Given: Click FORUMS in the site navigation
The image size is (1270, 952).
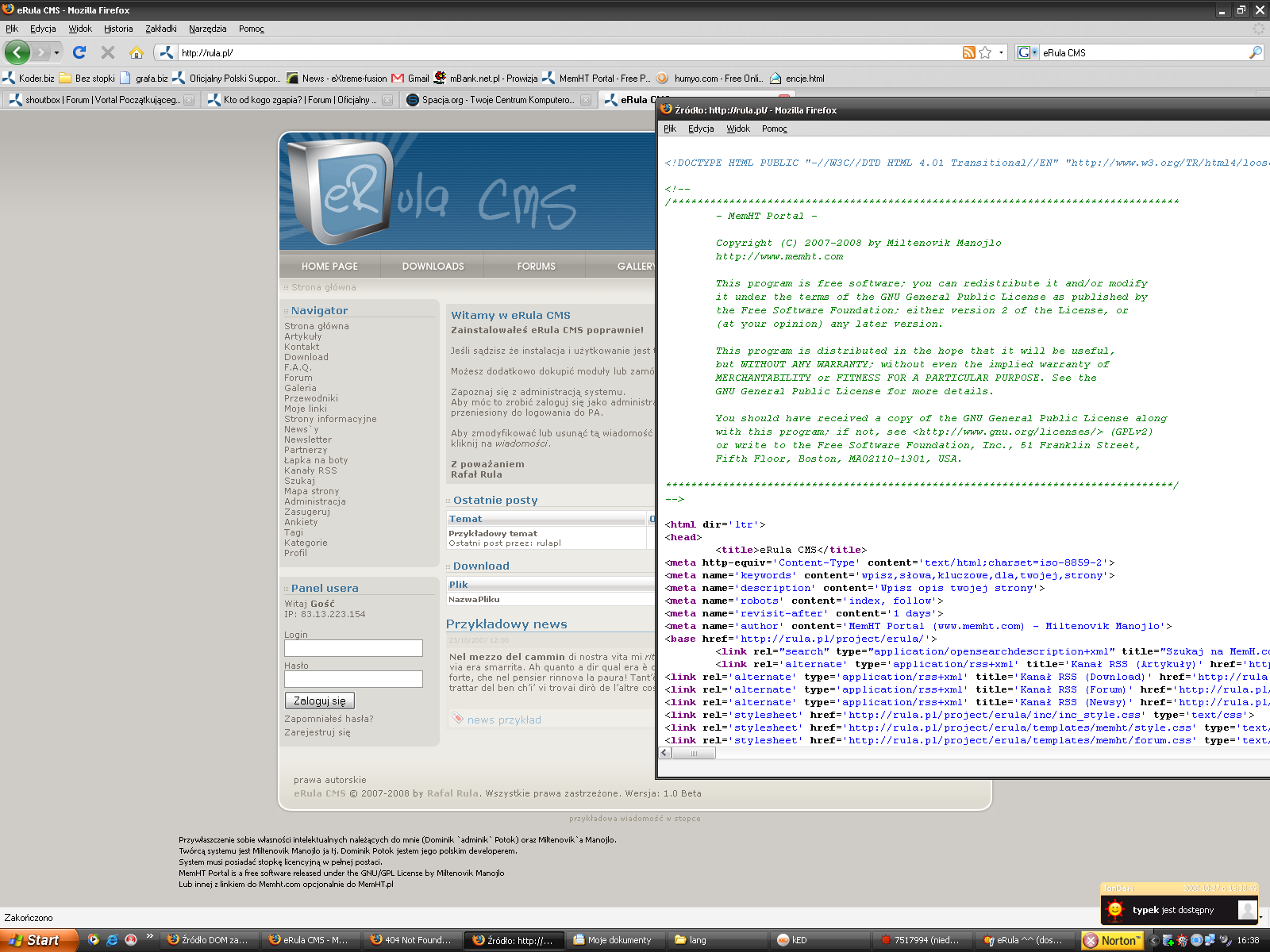Looking at the screenshot, I should coord(536,267).
